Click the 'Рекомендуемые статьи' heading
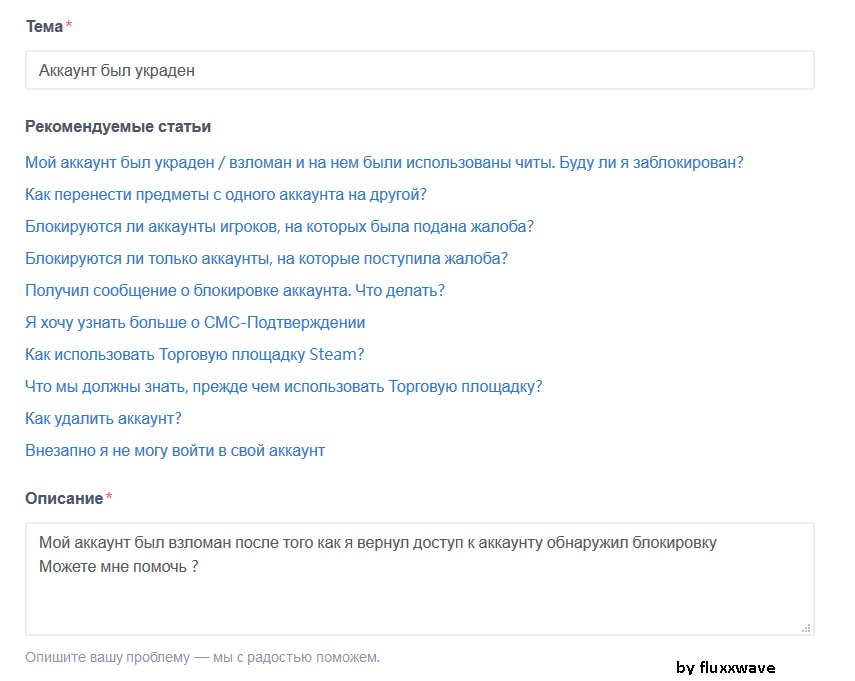855x681 pixels. point(118,127)
